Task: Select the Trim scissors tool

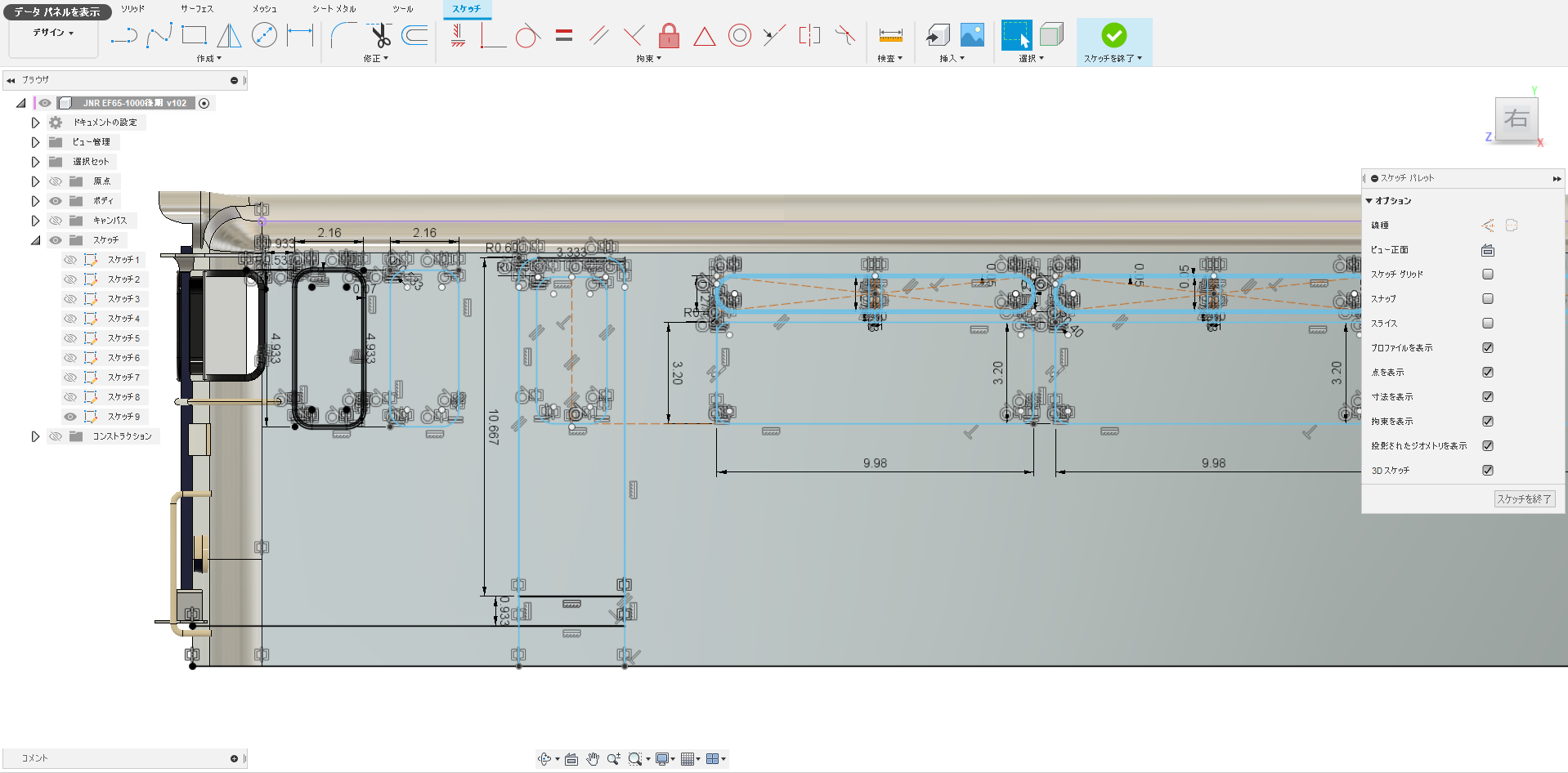Action: coord(379,35)
